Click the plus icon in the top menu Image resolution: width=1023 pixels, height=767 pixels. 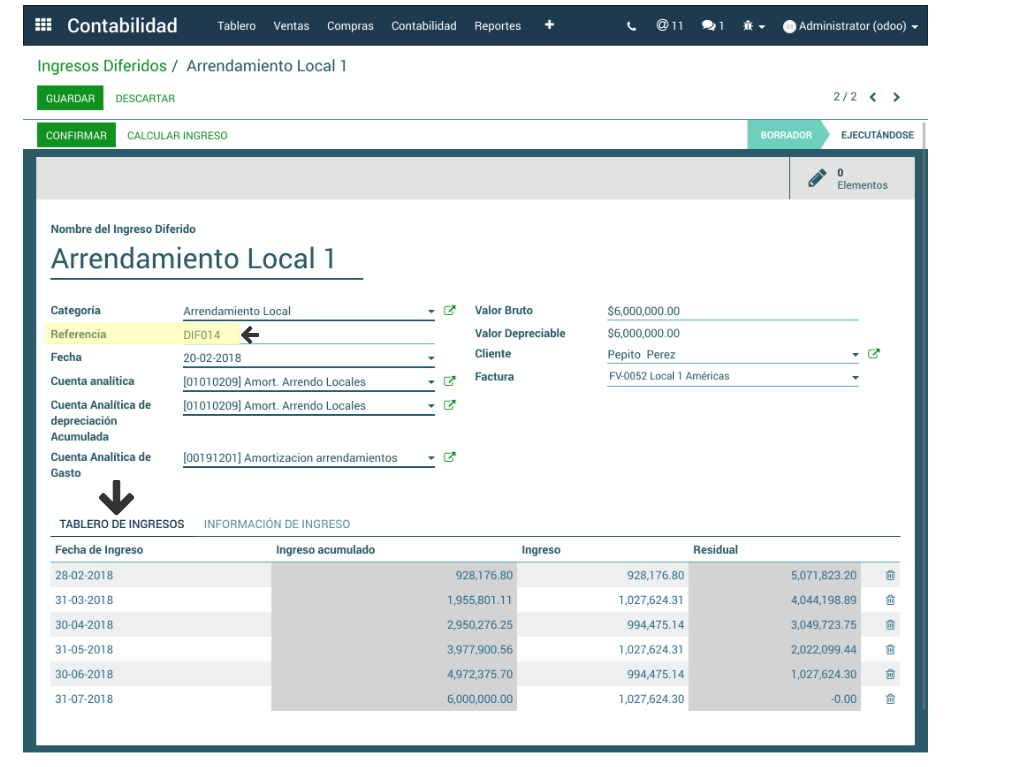coord(549,25)
